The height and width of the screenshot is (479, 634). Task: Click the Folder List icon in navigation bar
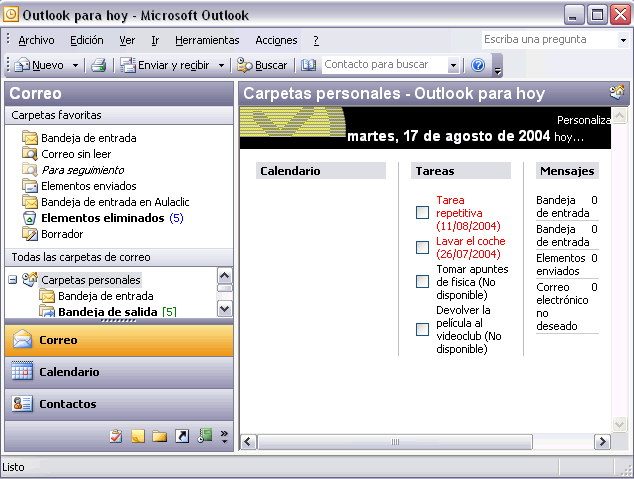pos(160,436)
